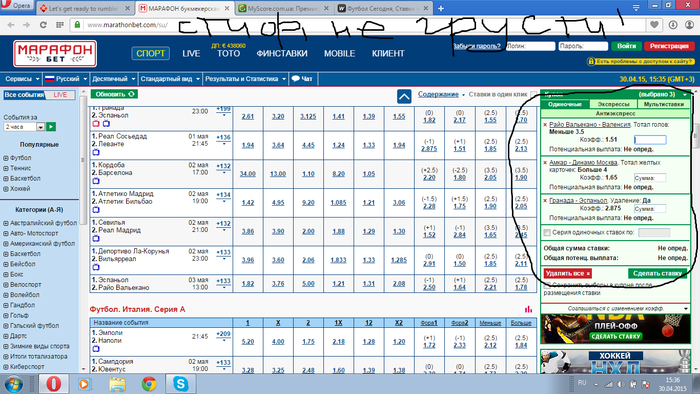
Task: Click the Обновить refresh button
Action: point(114,94)
